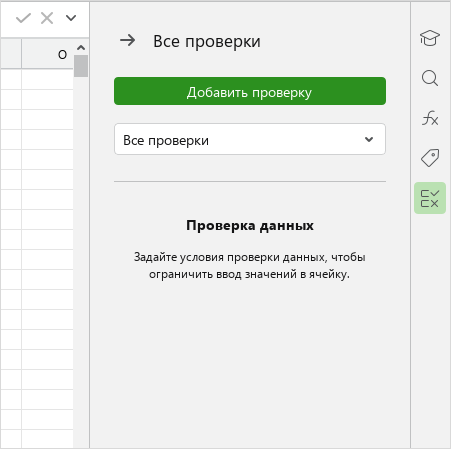Expand the formula bar chevron
Screen dimensions: 451x449
click(x=71, y=18)
